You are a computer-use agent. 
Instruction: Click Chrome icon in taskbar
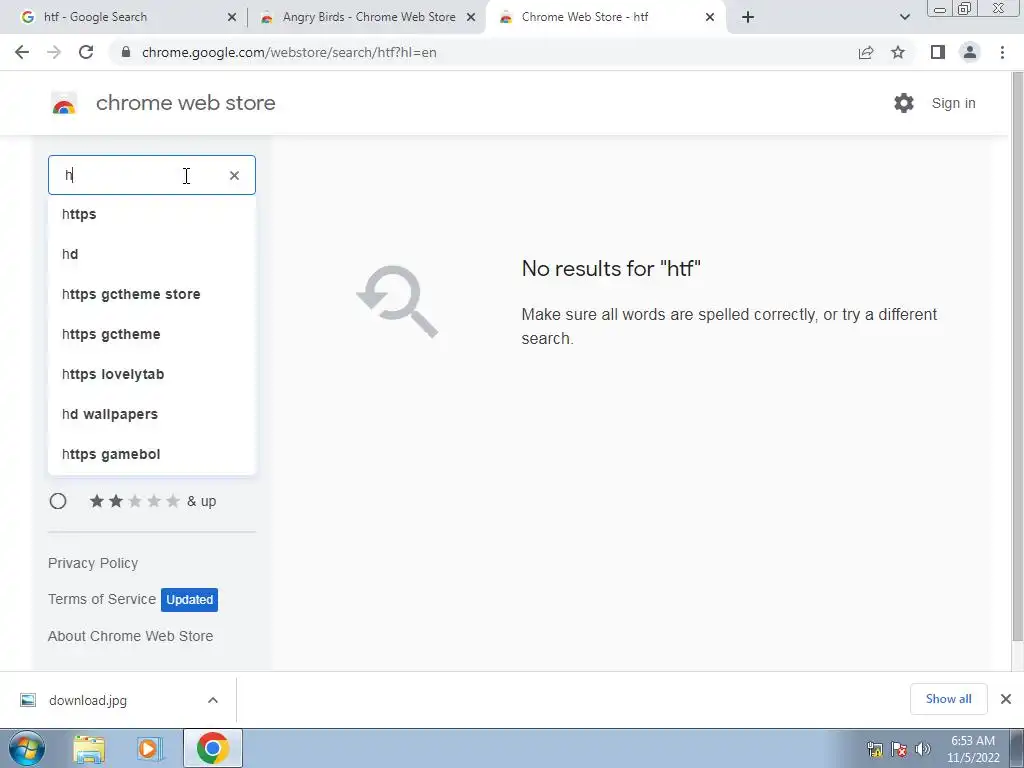tap(212, 748)
